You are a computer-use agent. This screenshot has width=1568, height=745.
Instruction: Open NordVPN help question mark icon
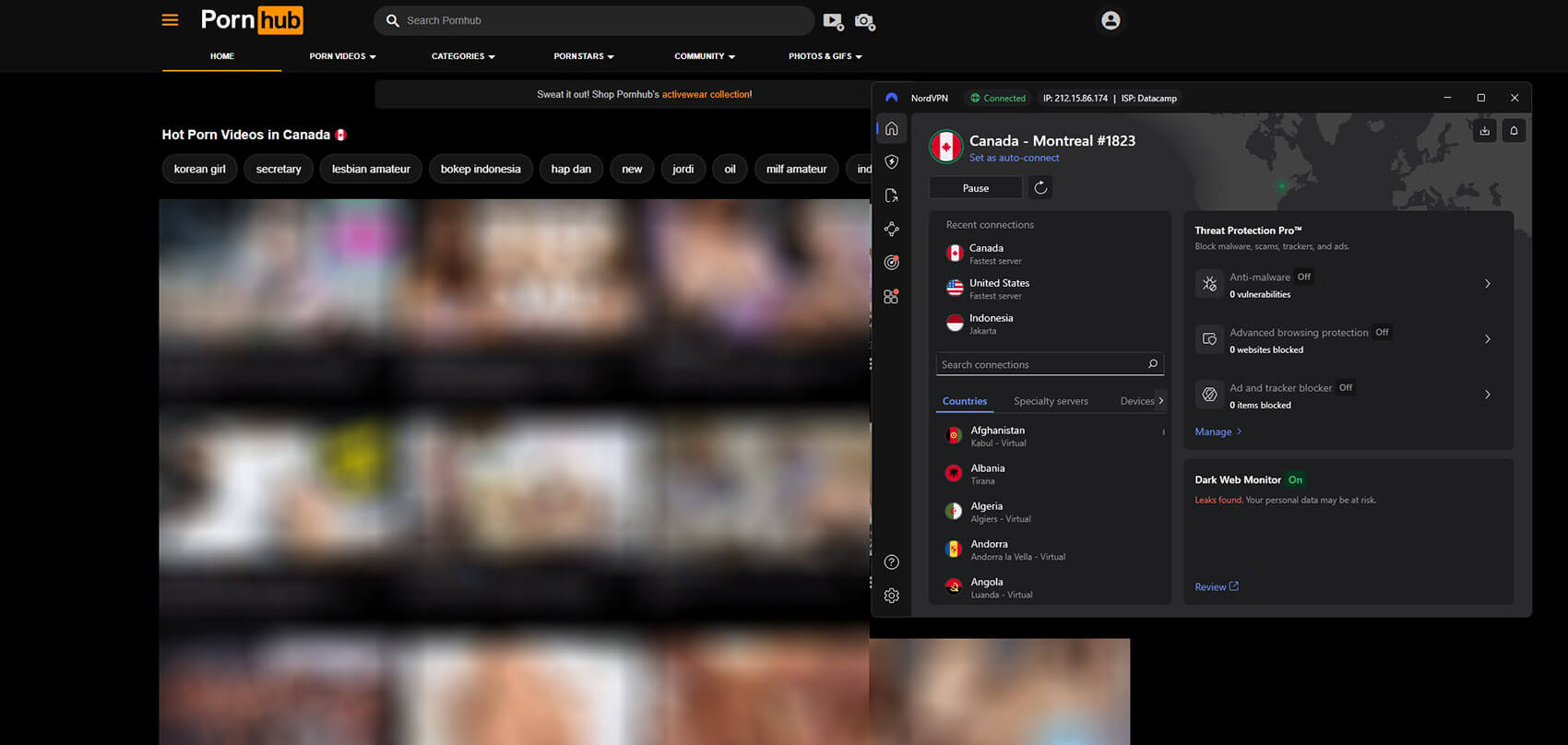(891, 562)
